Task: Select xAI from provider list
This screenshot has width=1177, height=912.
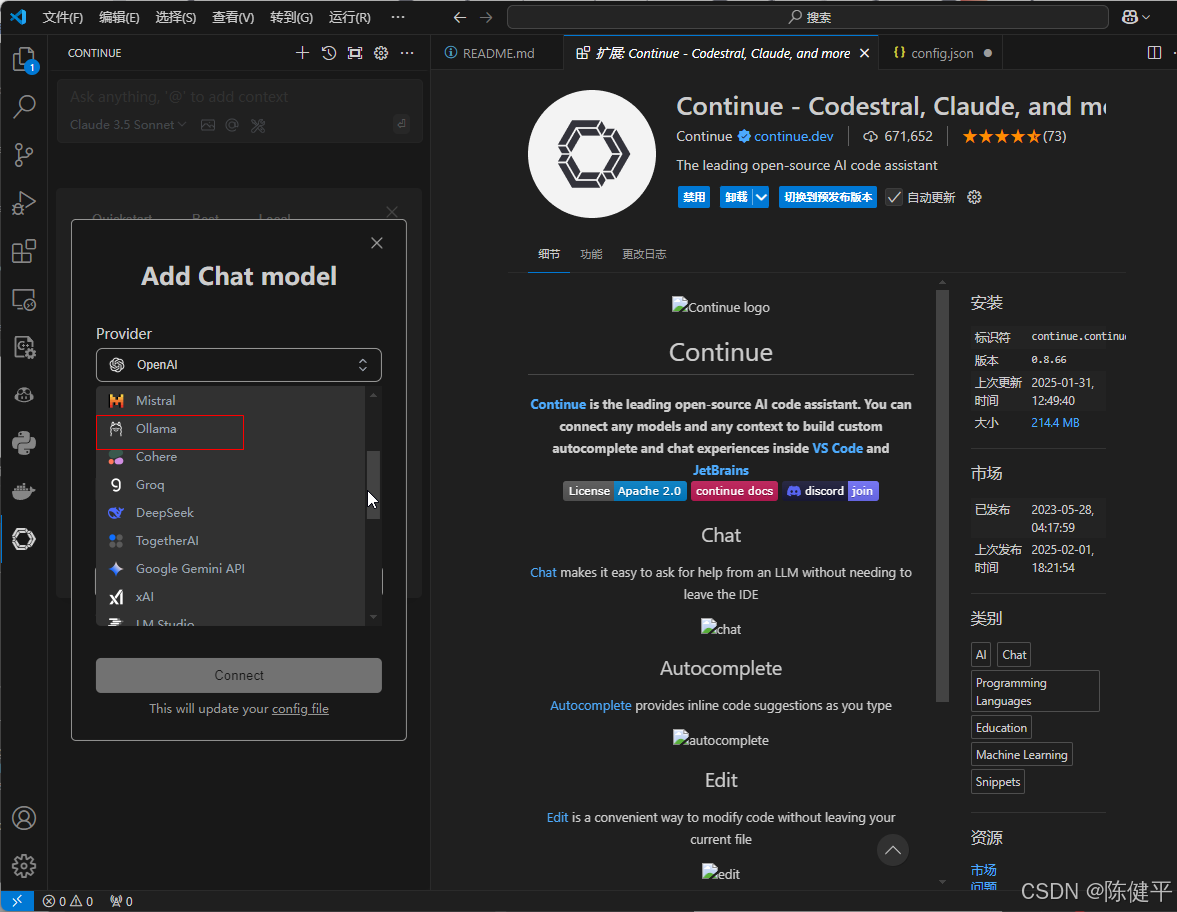Action: (x=230, y=597)
